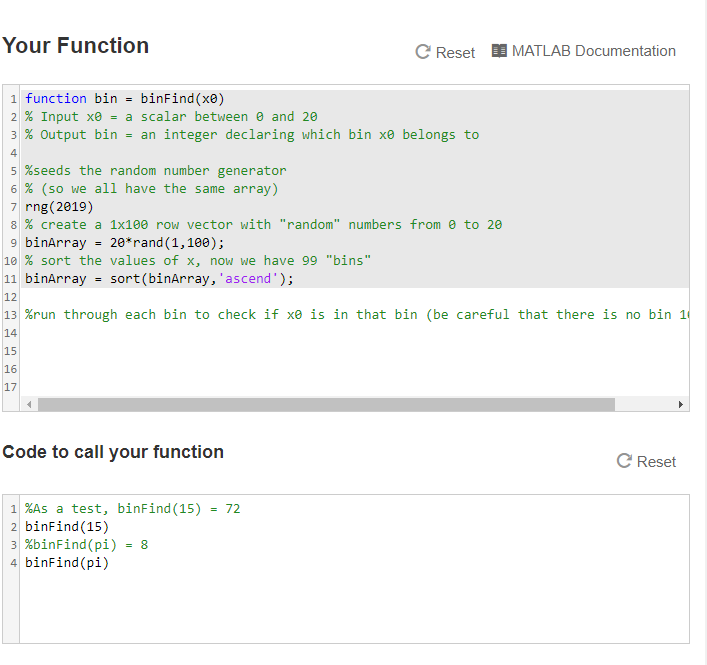Click Reset text in Code to call section
Image resolution: width=707 pixels, height=665 pixels.
pyautogui.click(x=656, y=462)
